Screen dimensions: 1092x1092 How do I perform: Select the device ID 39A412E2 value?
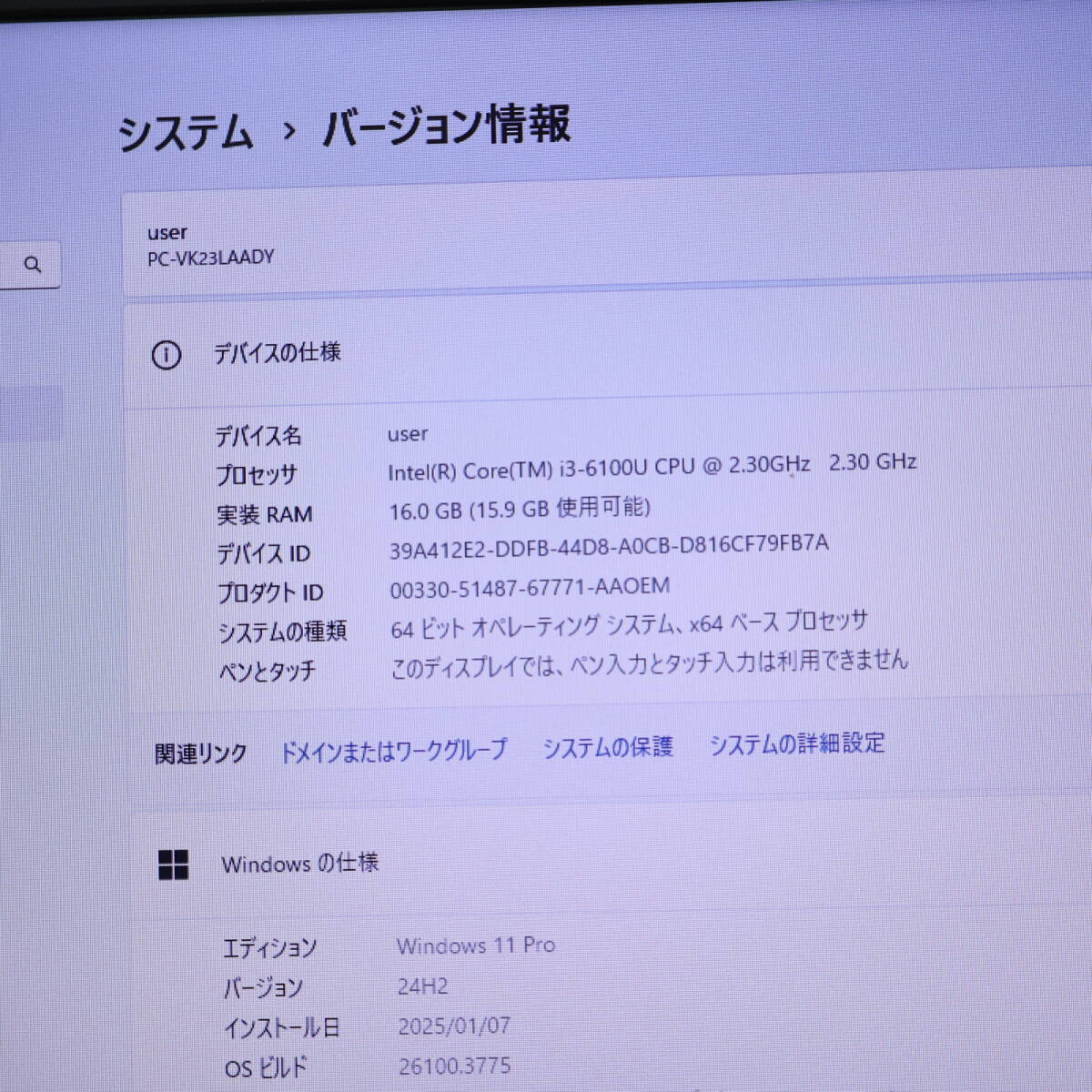click(609, 547)
